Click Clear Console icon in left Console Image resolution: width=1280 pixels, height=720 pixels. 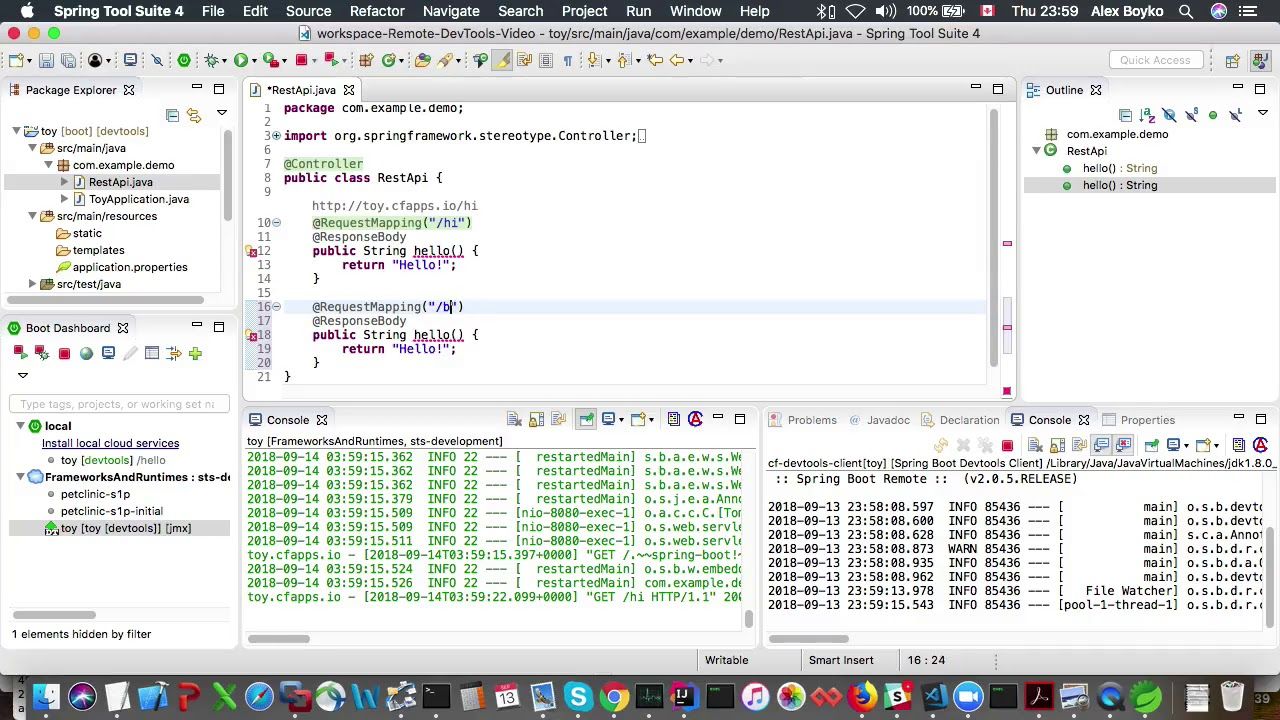tap(514, 420)
